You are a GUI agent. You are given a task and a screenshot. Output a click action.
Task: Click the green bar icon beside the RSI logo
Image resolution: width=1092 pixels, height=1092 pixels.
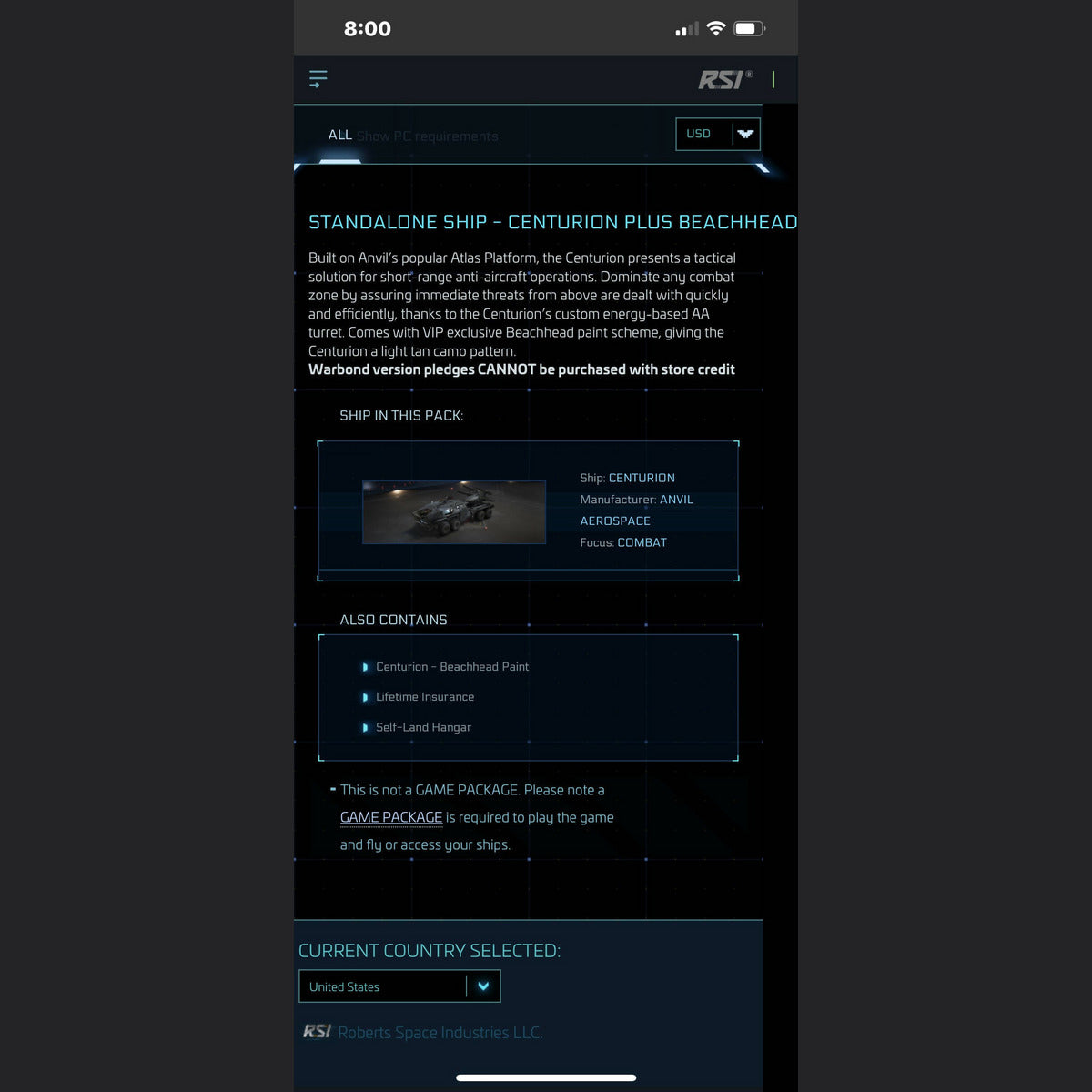coord(773,80)
